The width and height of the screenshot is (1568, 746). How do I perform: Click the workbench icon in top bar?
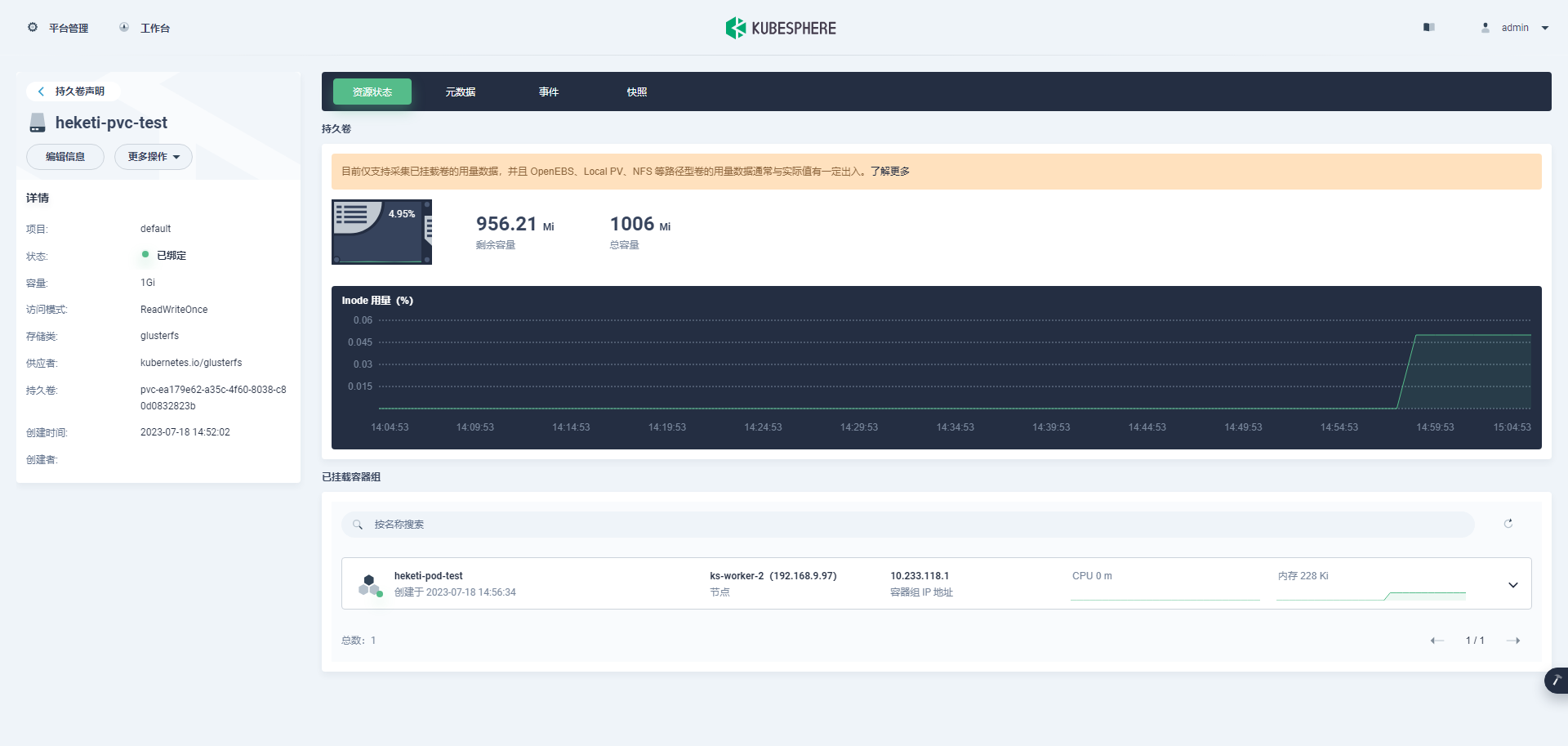(x=124, y=27)
